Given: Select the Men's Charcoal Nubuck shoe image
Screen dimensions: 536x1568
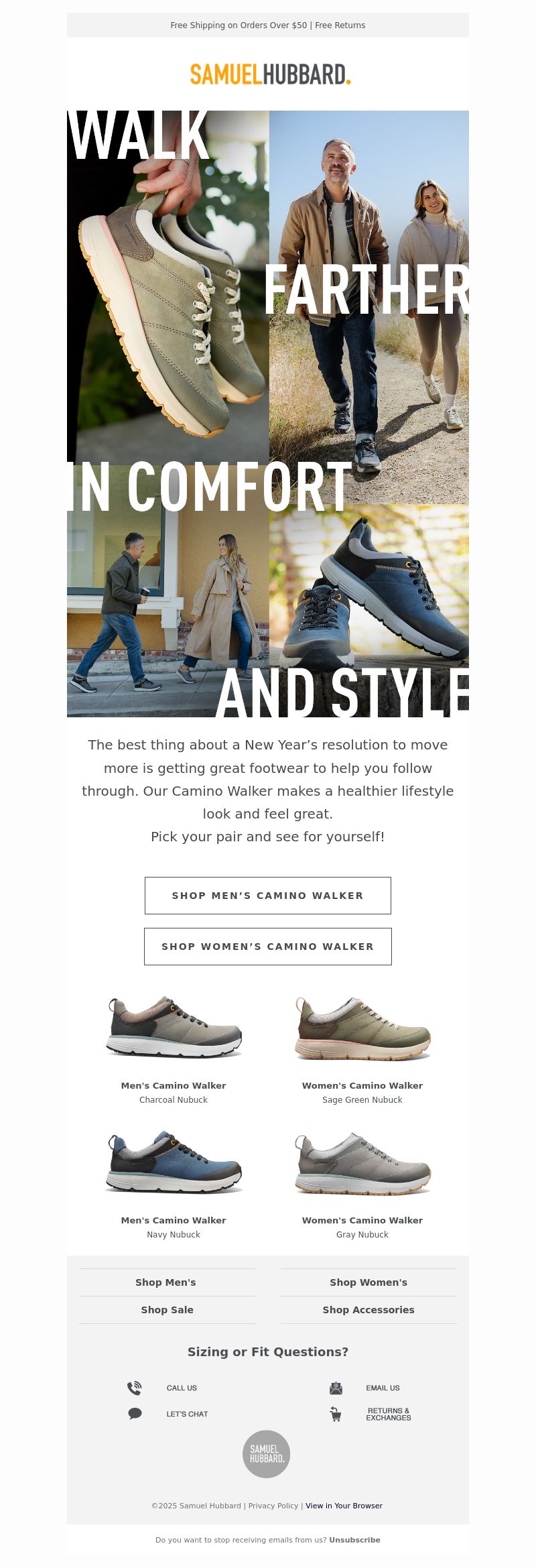Looking at the screenshot, I should (x=174, y=1026).
